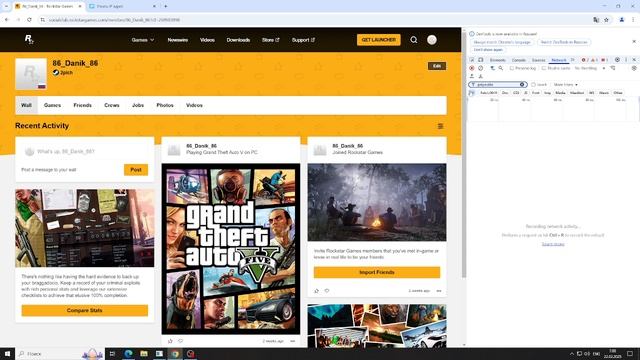Open the Translate page icon in the address bar
The height and width of the screenshot is (360, 640).
596,20
